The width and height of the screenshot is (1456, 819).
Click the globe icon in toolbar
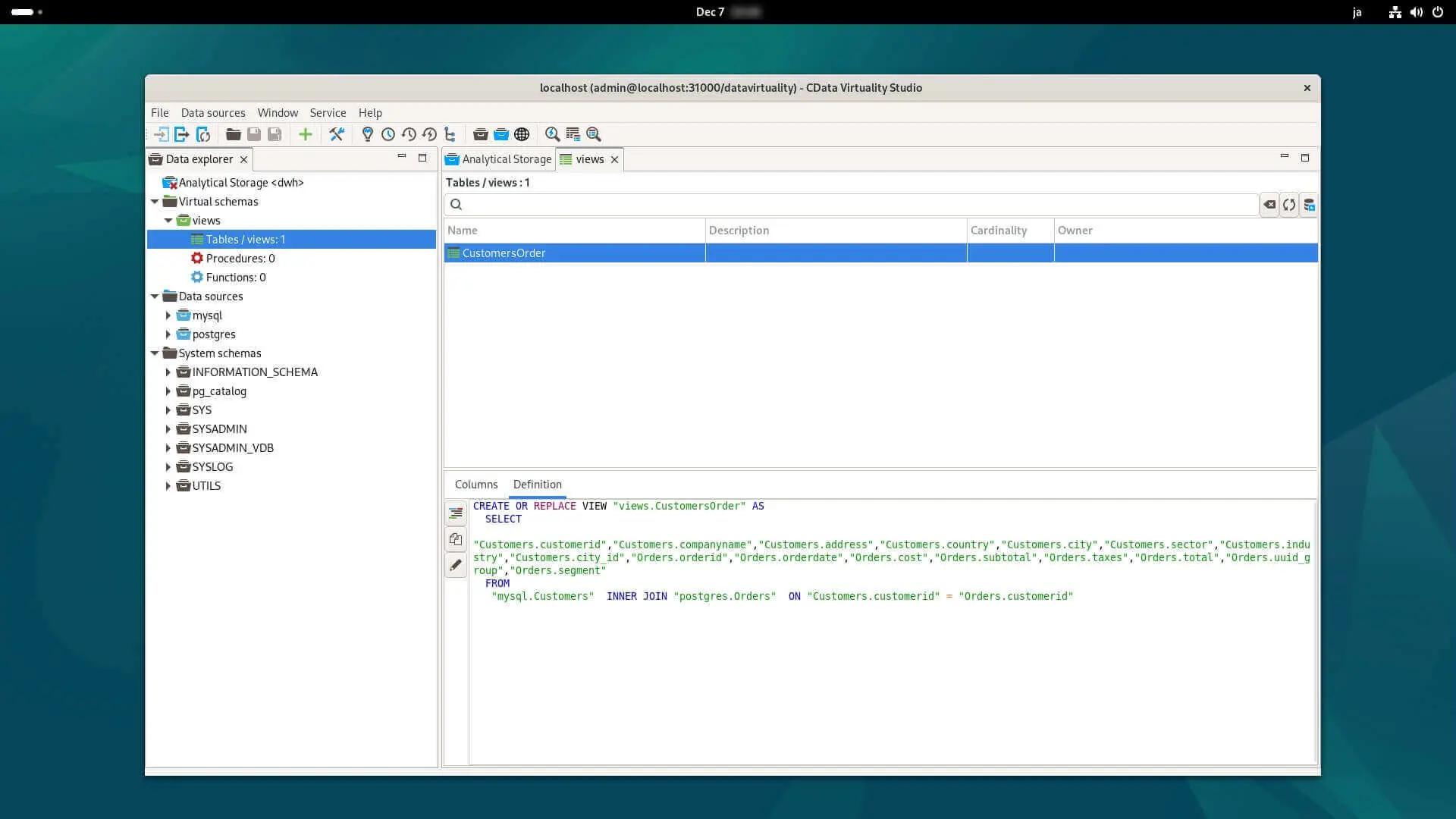point(522,134)
